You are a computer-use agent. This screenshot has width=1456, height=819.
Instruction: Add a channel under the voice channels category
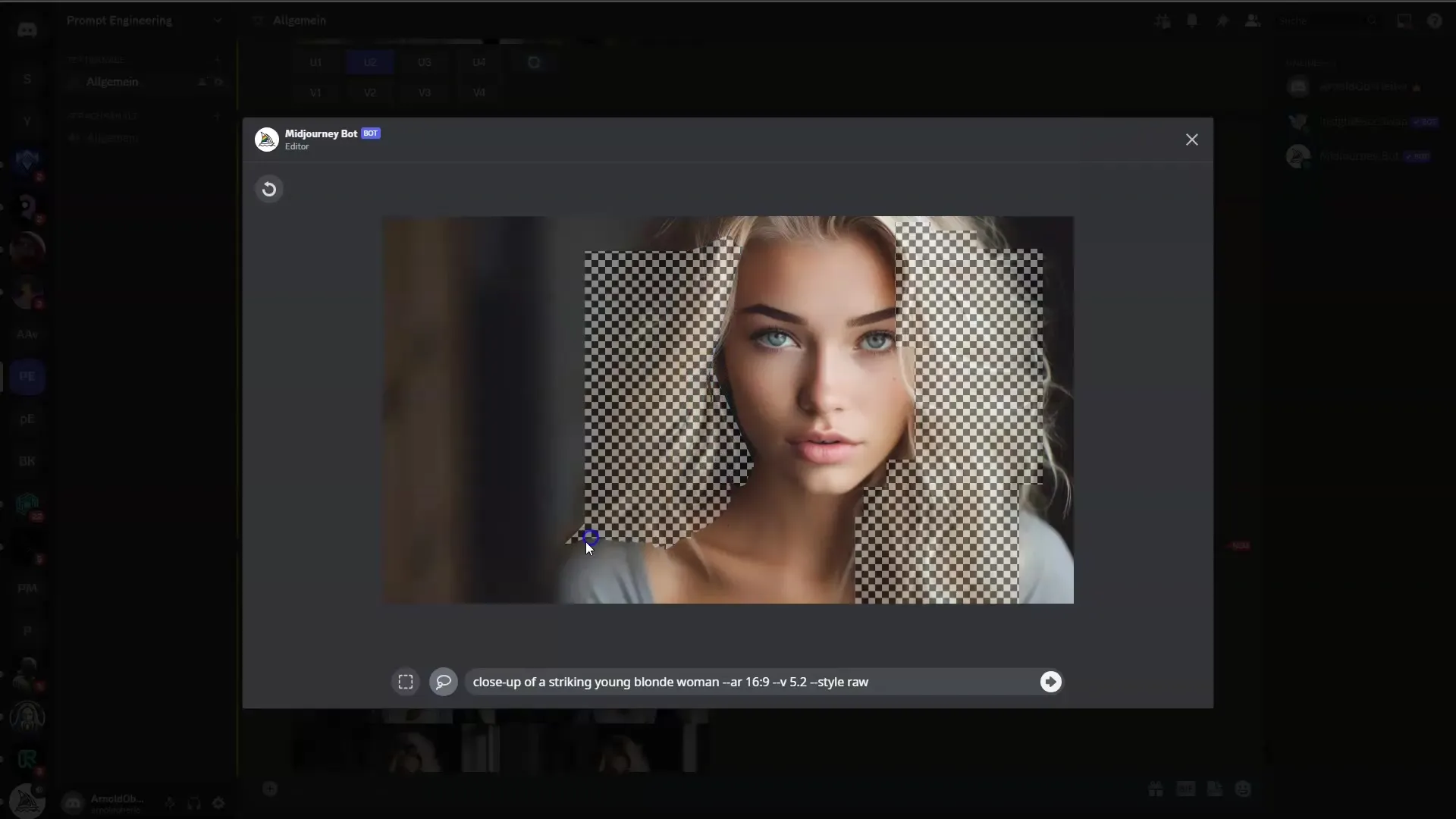coord(217,116)
